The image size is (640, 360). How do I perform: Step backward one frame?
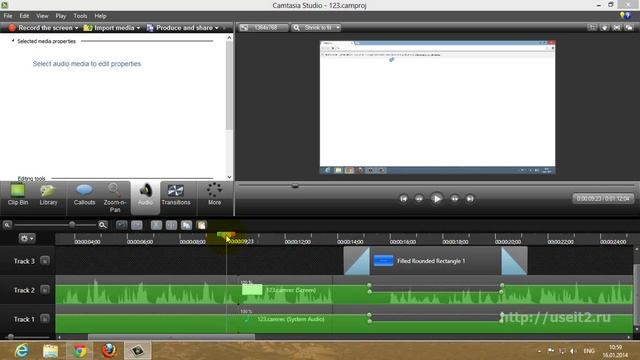419,199
